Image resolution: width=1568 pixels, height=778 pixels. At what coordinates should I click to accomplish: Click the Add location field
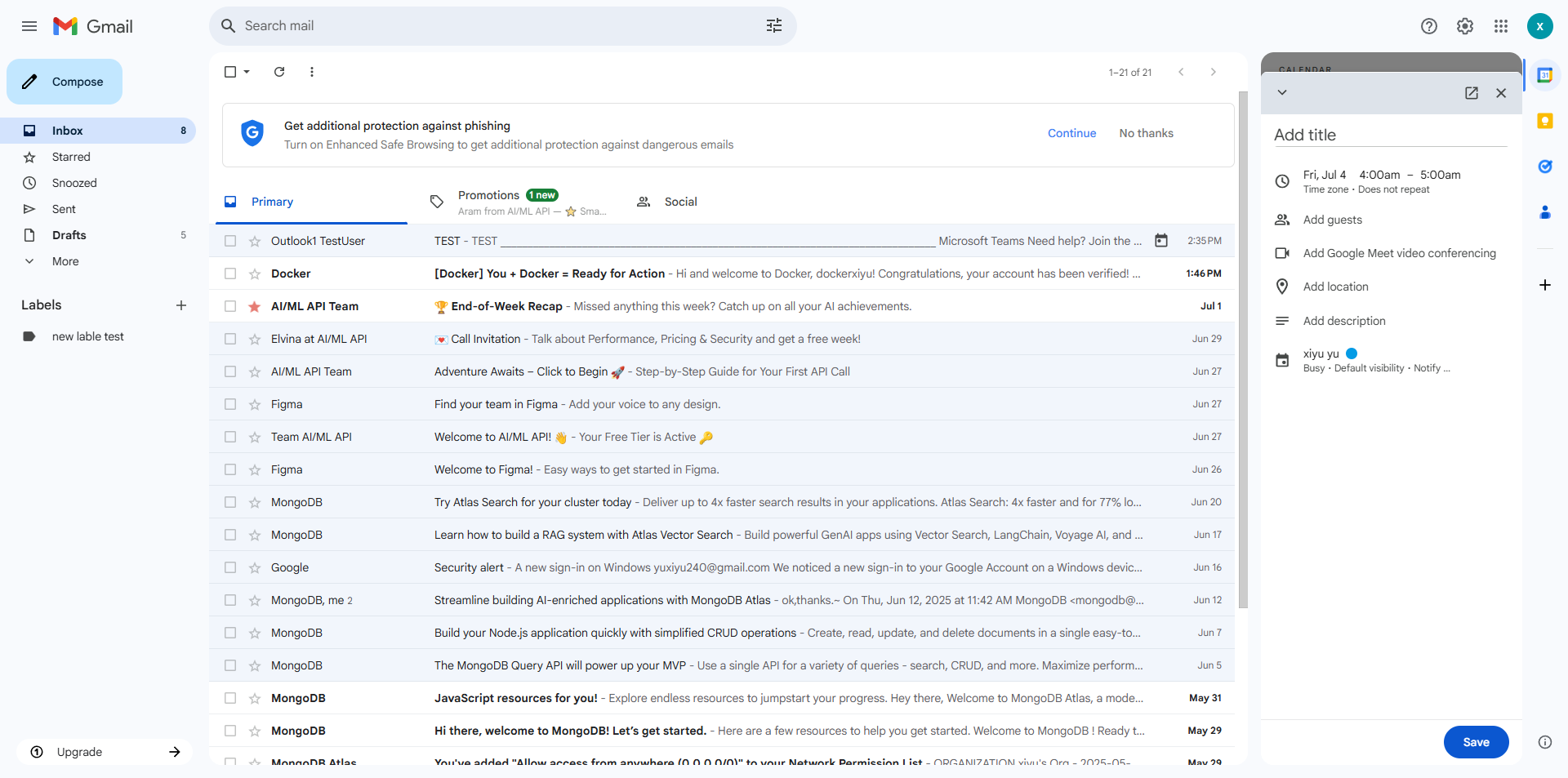coord(1335,287)
